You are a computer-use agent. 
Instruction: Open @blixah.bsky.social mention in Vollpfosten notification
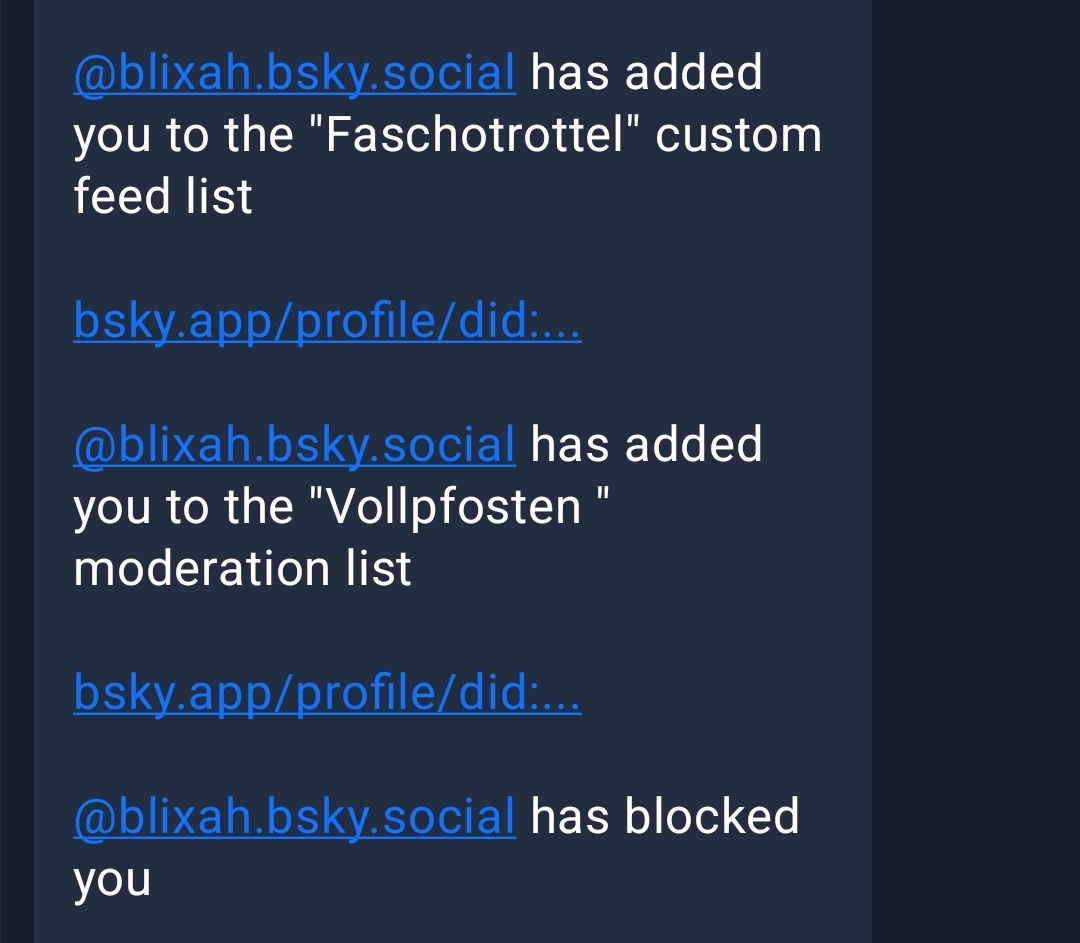point(295,444)
